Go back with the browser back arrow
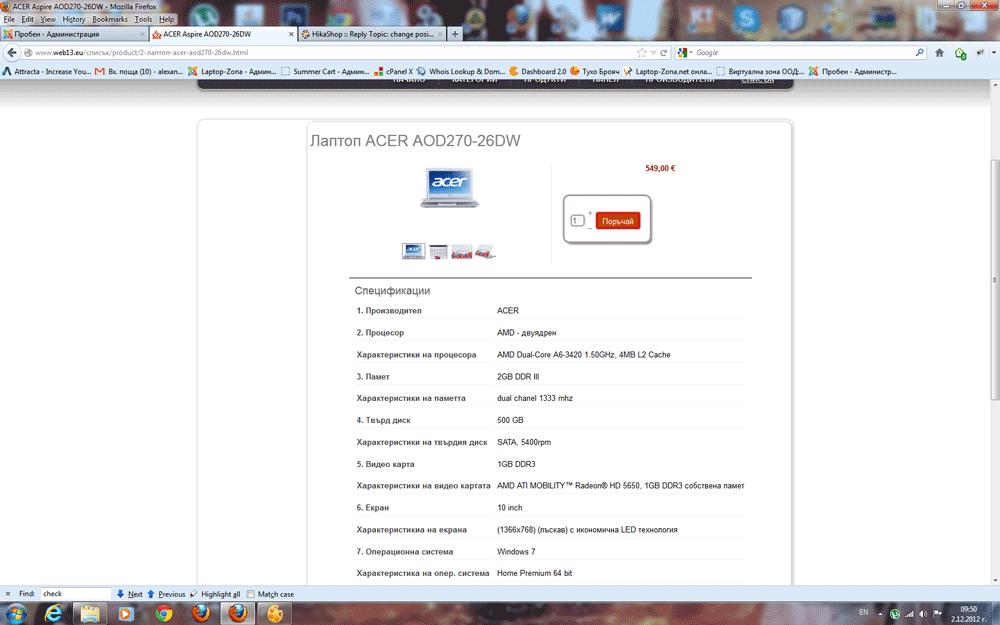1000x625 pixels. coord(11,53)
